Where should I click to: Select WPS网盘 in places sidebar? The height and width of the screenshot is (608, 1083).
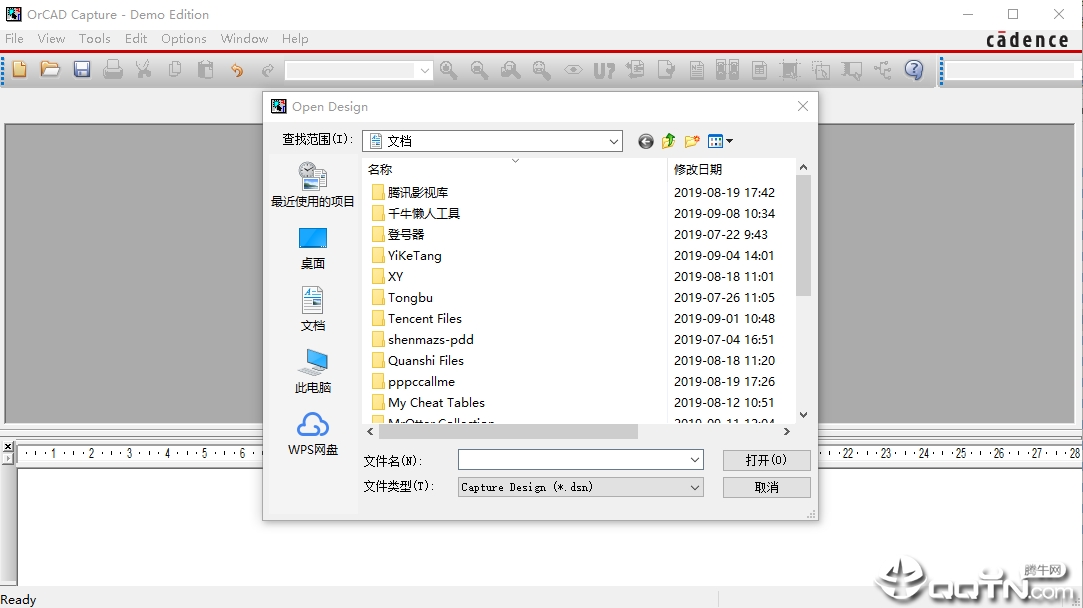click(312, 434)
